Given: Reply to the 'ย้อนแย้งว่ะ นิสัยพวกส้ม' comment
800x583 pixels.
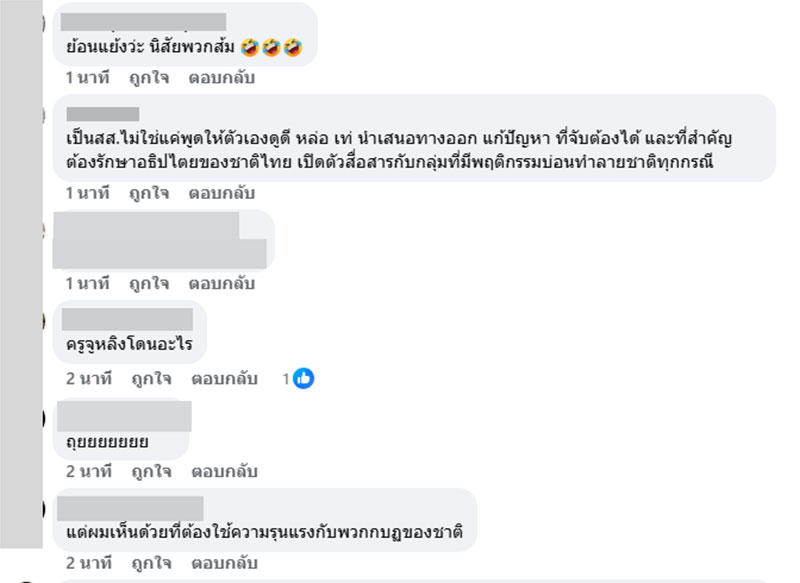Looking at the screenshot, I should tap(223, 76).
